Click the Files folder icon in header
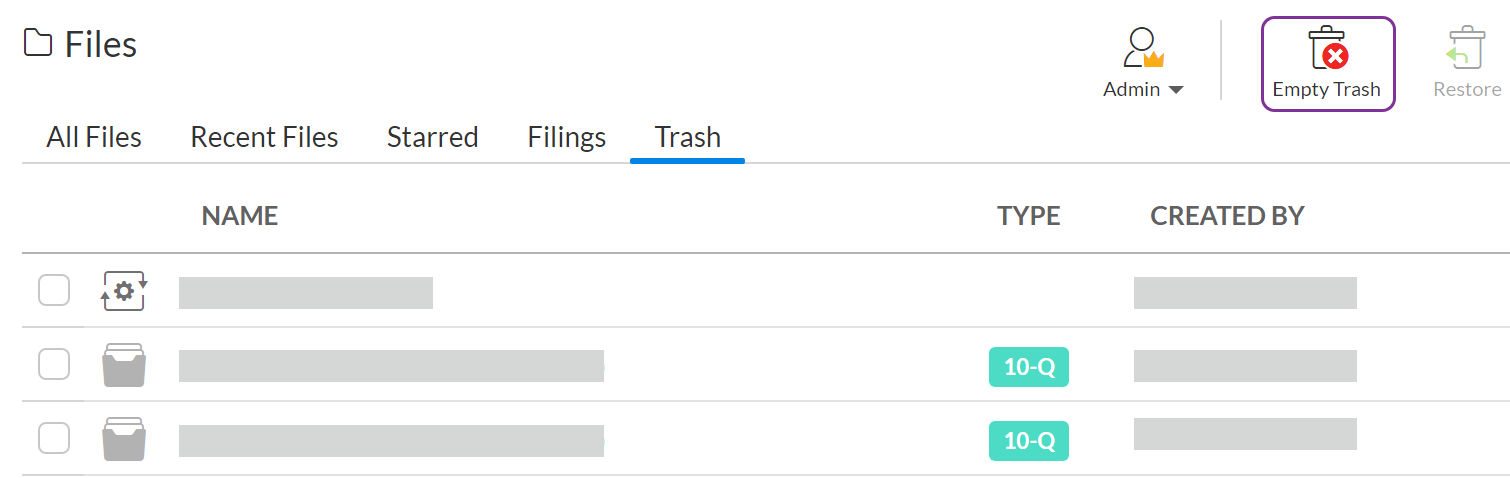 click(38, 44)
